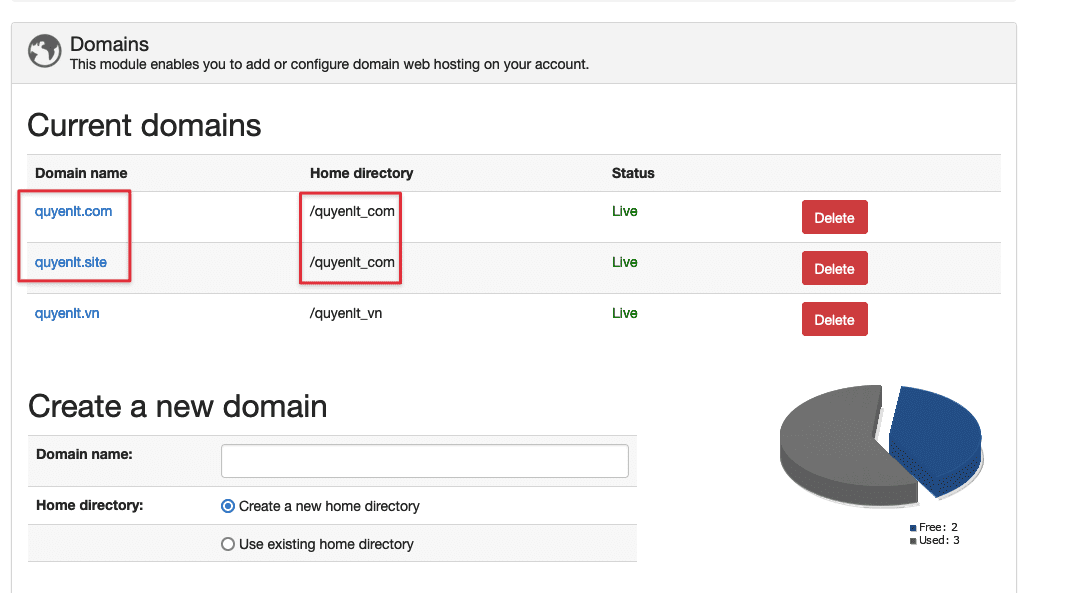
Task: Click the Status column header
Action: pos(633,172)
